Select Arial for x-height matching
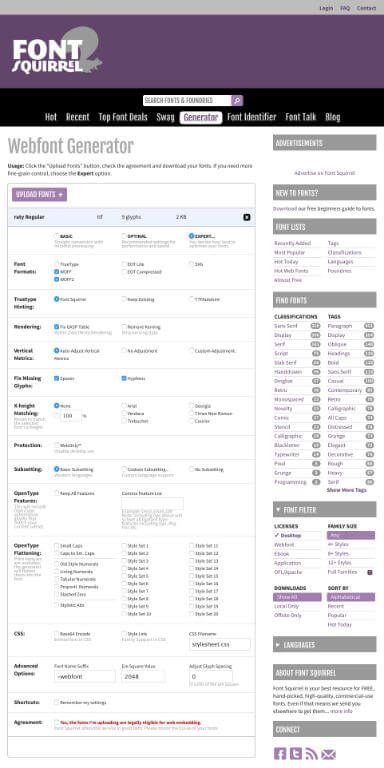384x768 pixels. click(x=124, y=406)
